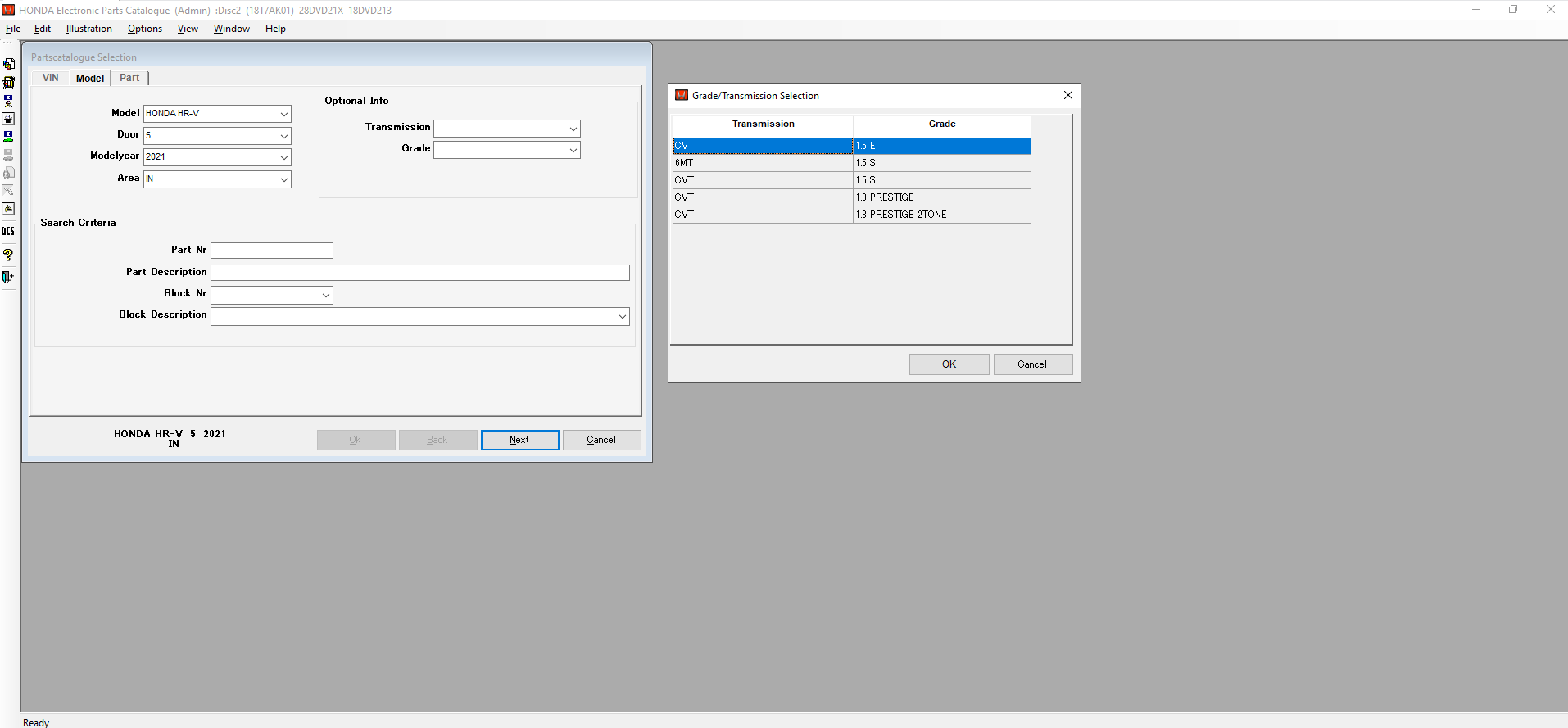The height and width of the screenshot is (728, 1568).
Task: Click the green car info icon
Action: 8,137
